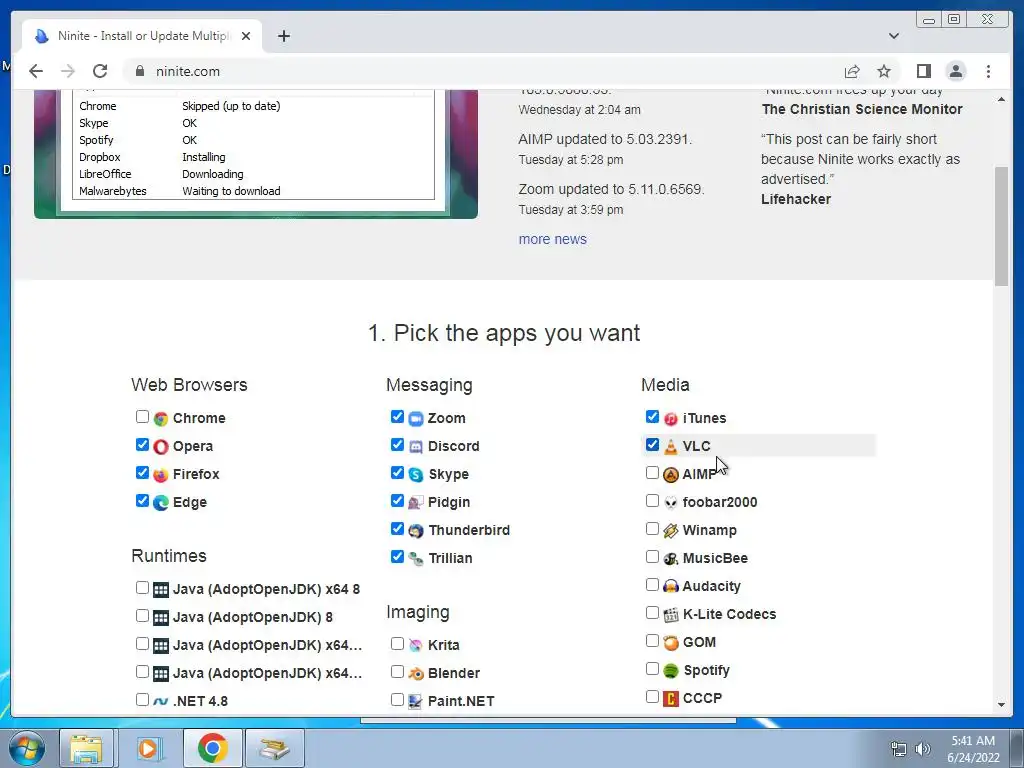The image size is (1024, 768).
Task: Click the Thunderbird app icon
Action: click(416, 531)
